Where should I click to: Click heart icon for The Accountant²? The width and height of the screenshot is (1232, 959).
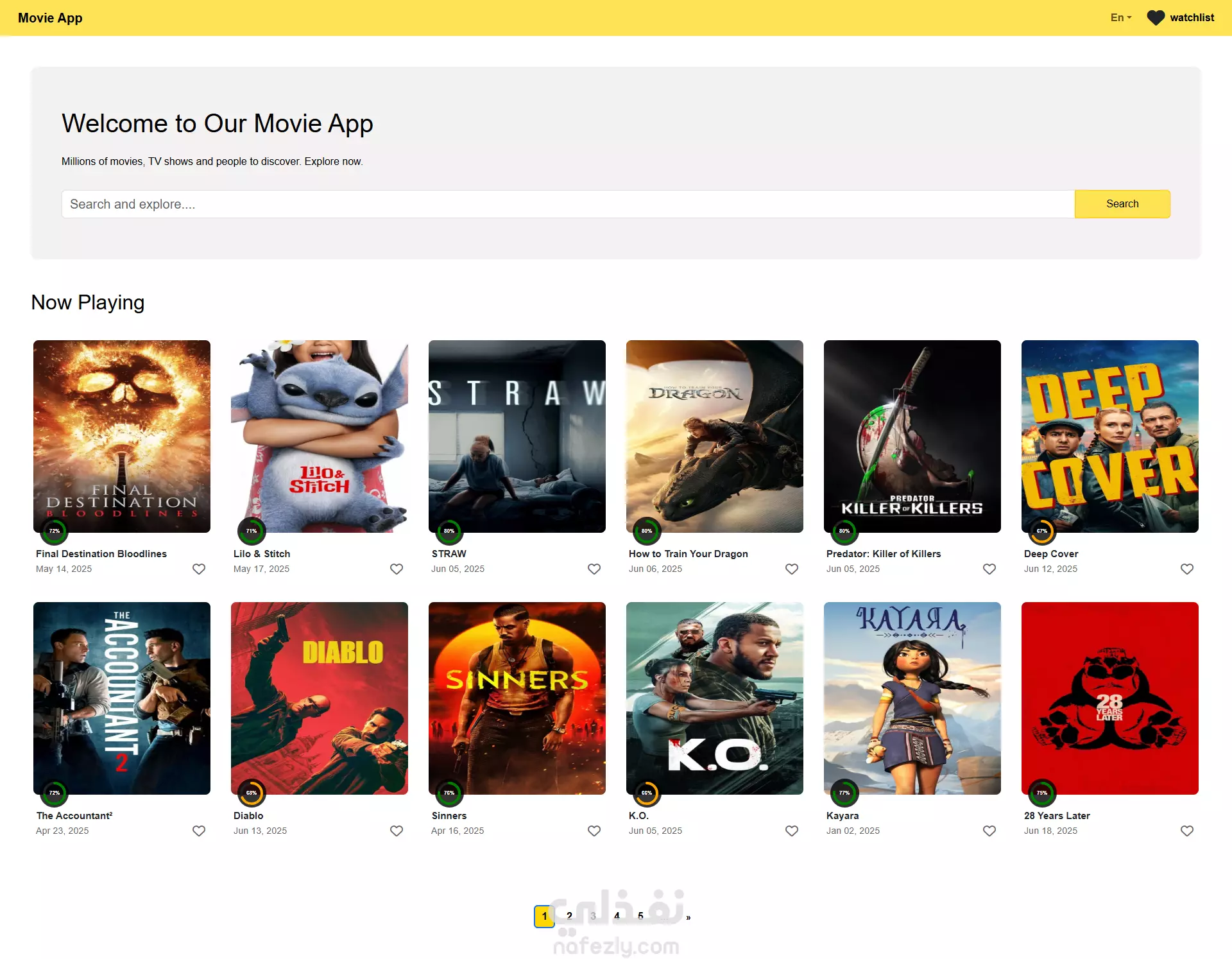click(x=199, y=831)
